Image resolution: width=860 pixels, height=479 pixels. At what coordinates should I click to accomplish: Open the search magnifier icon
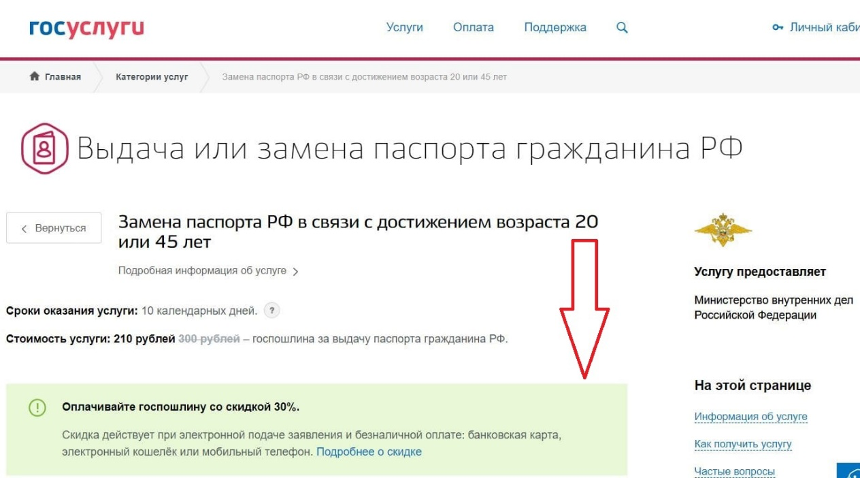coord(621,27)
